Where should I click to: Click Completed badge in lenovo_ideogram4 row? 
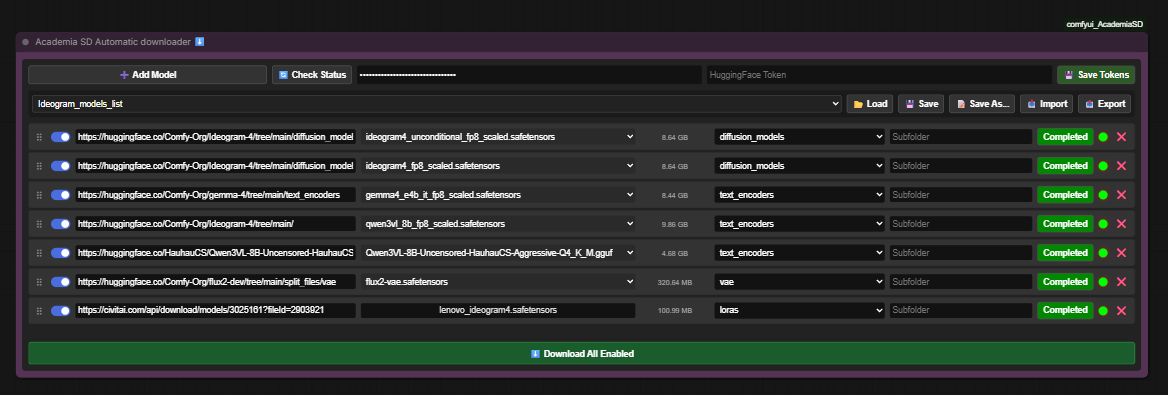tap(1065, 310)
